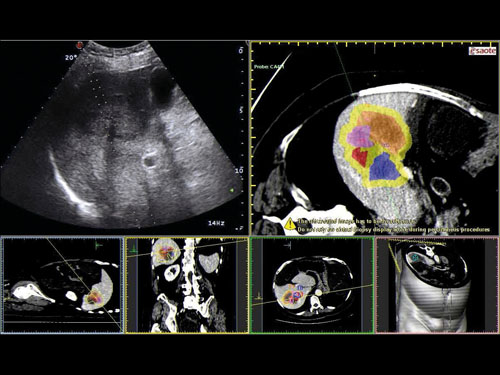This screenshot has height=375, width=500.
Task: Click orientation figure atop axial CT view
Action: [289, 246]
